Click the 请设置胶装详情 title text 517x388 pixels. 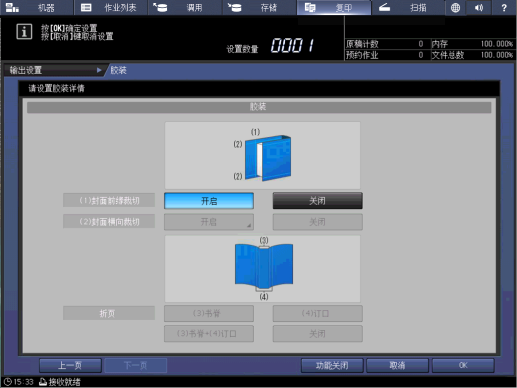(x=56, y=88)
